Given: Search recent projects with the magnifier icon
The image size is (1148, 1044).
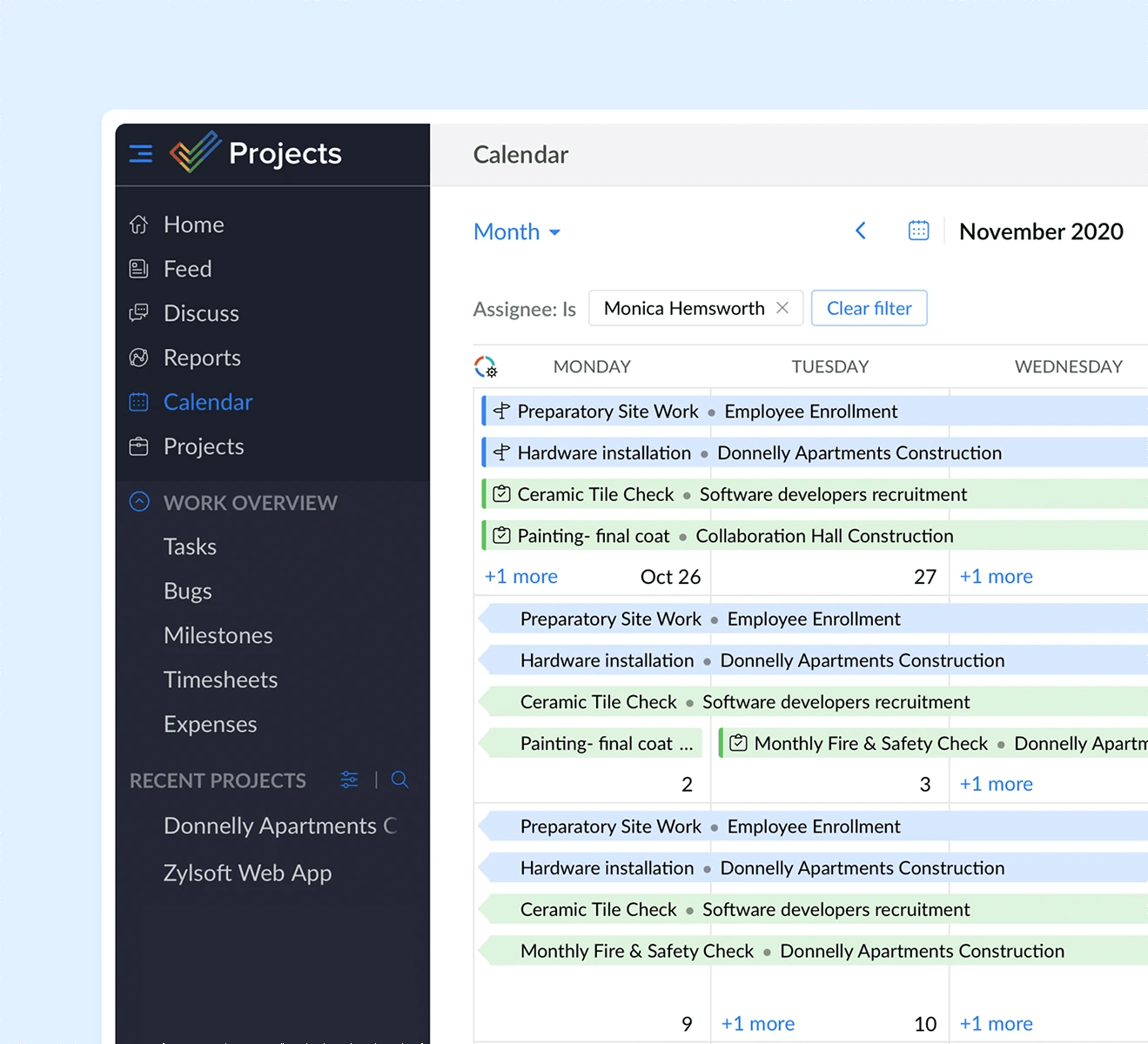Looking at the screenshot, I should click(x=399, y=780).
